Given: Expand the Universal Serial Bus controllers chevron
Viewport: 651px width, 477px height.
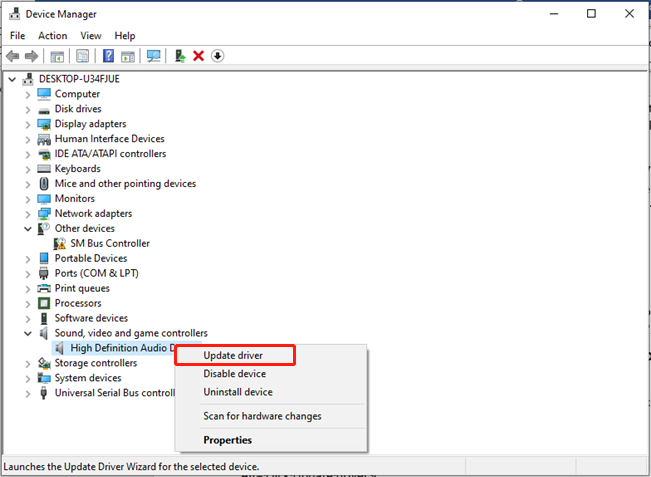Looking at the screenshot, I should pos(27,394).
